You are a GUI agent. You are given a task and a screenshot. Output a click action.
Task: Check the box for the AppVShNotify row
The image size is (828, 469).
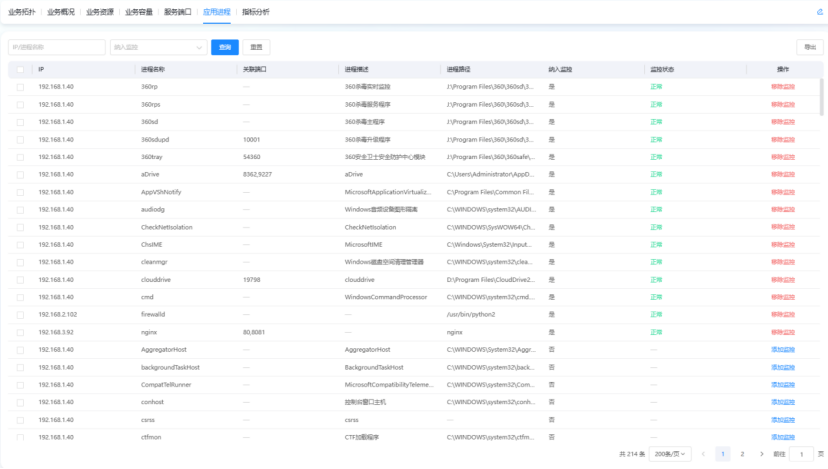point(20,192)
